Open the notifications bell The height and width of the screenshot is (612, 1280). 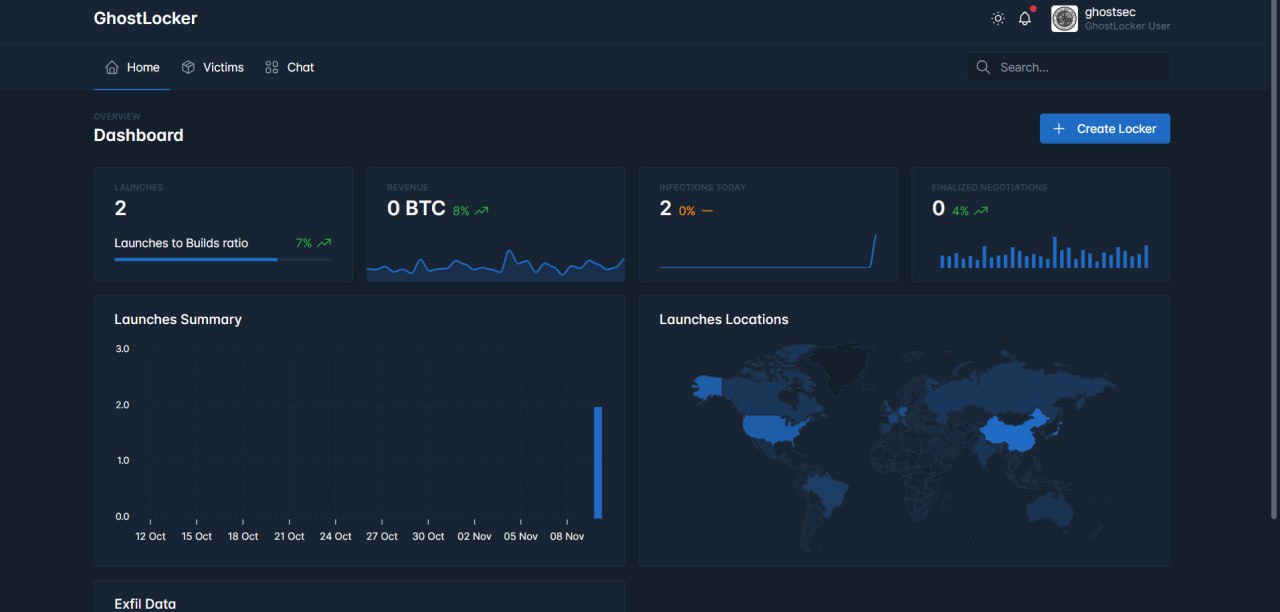point(1025,19)
